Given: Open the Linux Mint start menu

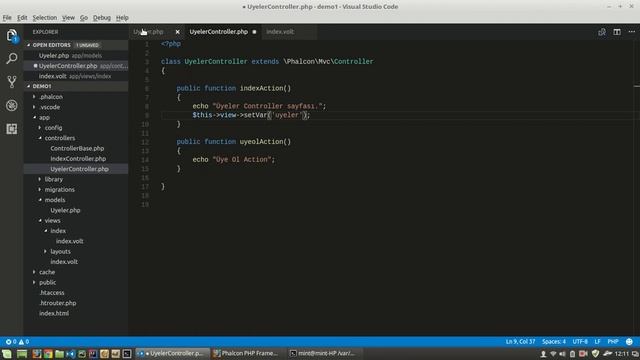Looking at the screenshot, I should point(7,354).
